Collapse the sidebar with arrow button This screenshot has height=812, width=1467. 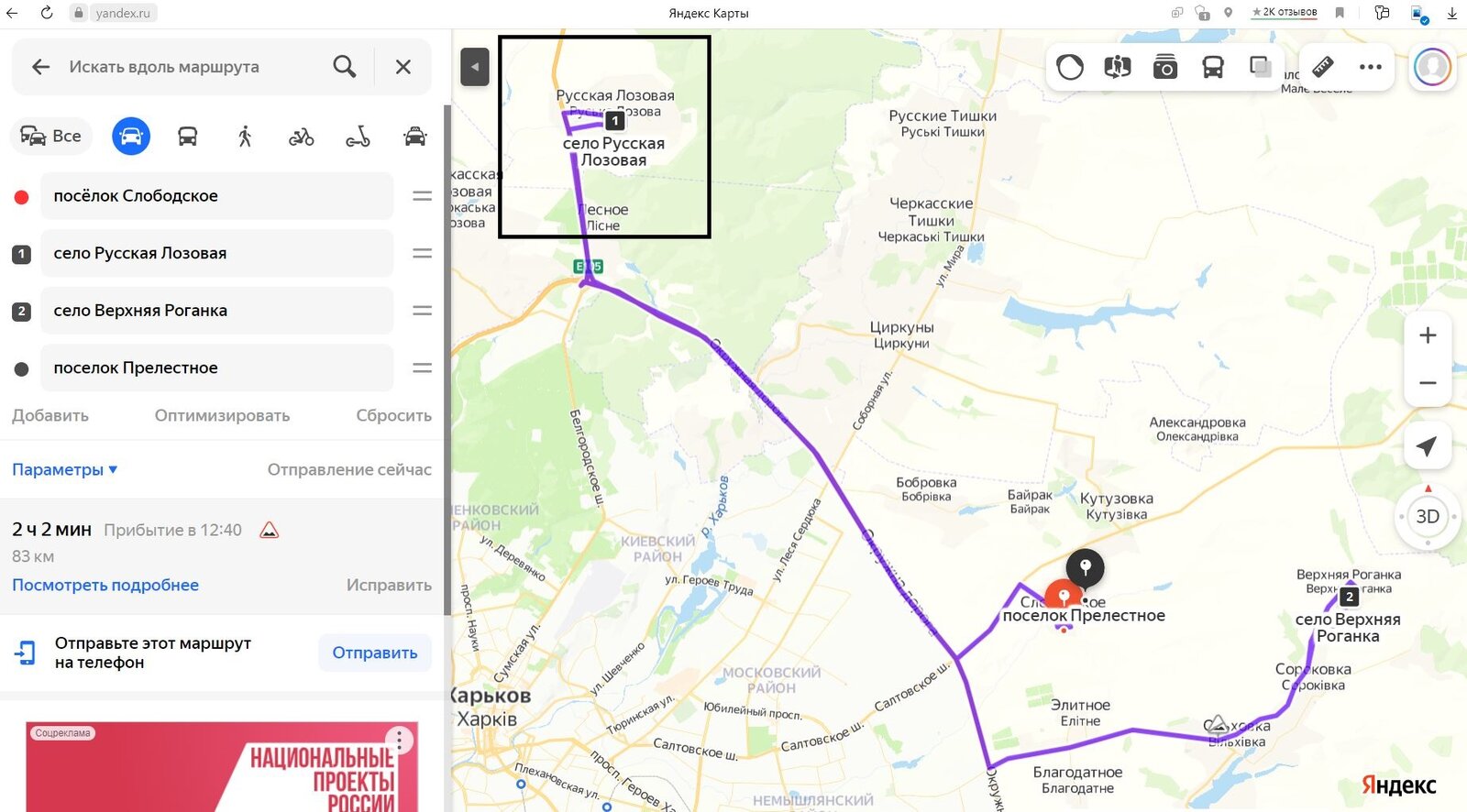(474, 67)
